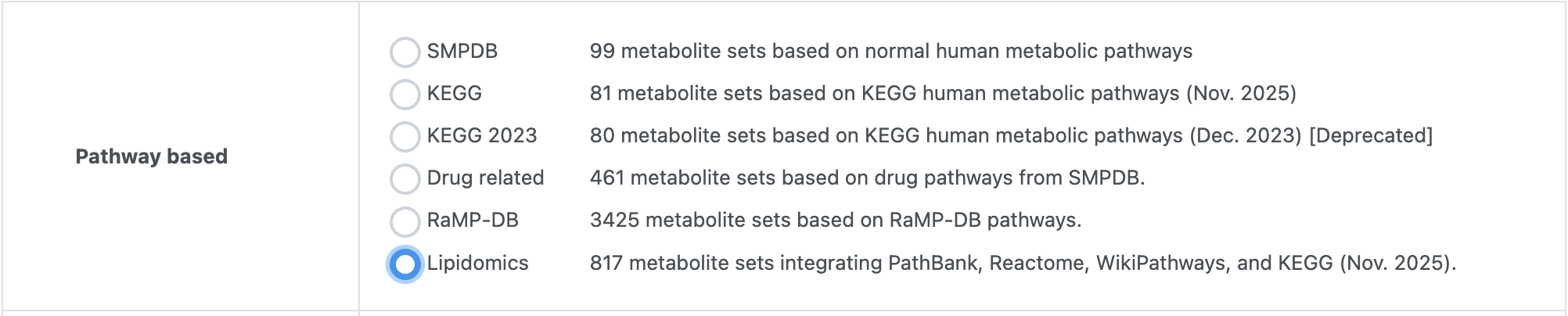
Task: Select the SMPDB radio button
Action: [405, 52]
